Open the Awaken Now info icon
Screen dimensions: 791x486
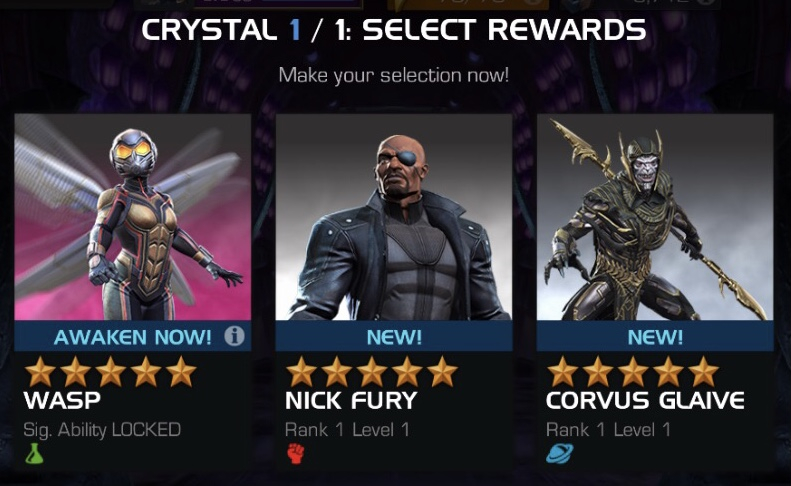tap(234, 336)
